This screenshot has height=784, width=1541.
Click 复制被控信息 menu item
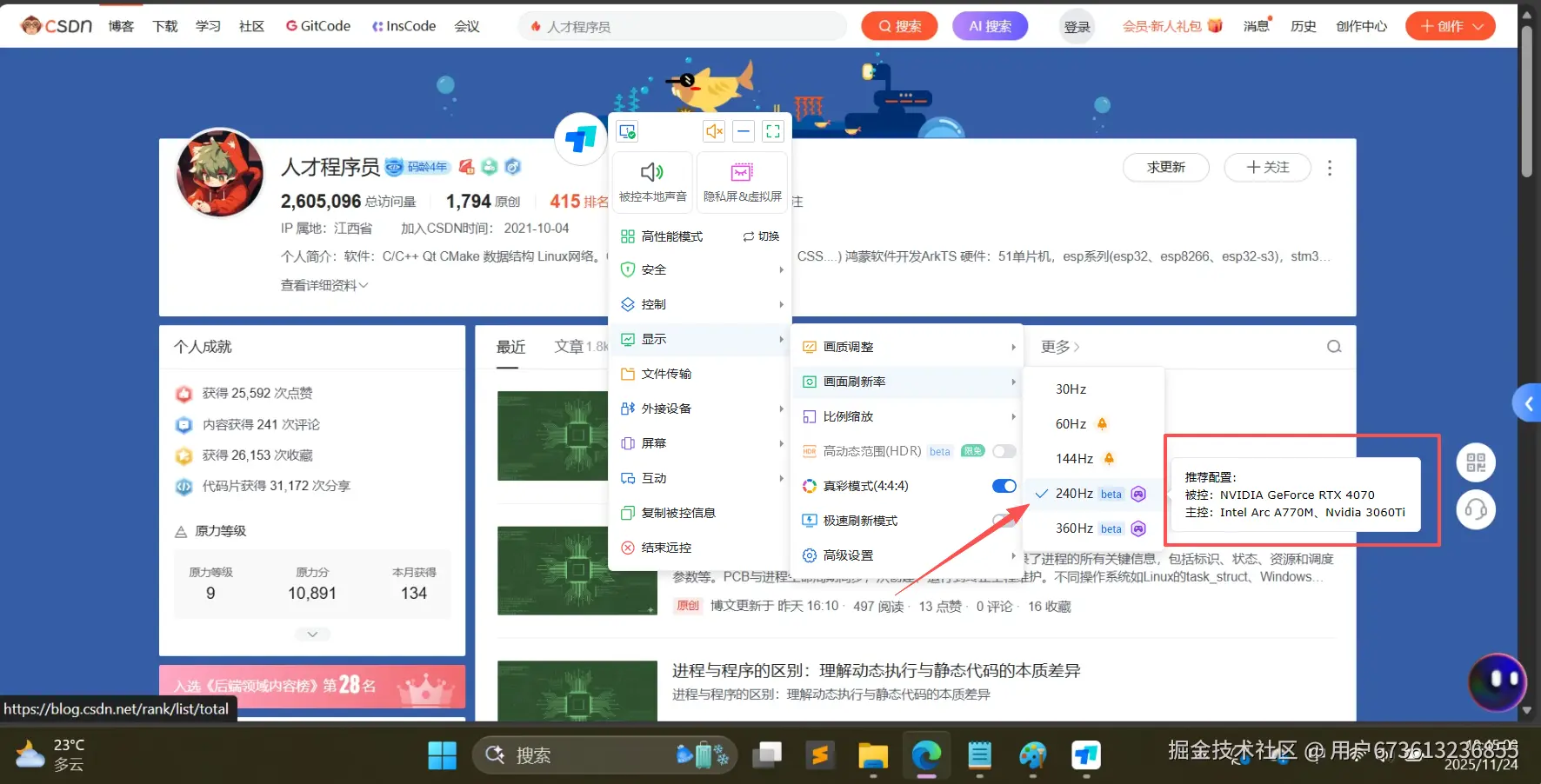pos(701,513)
